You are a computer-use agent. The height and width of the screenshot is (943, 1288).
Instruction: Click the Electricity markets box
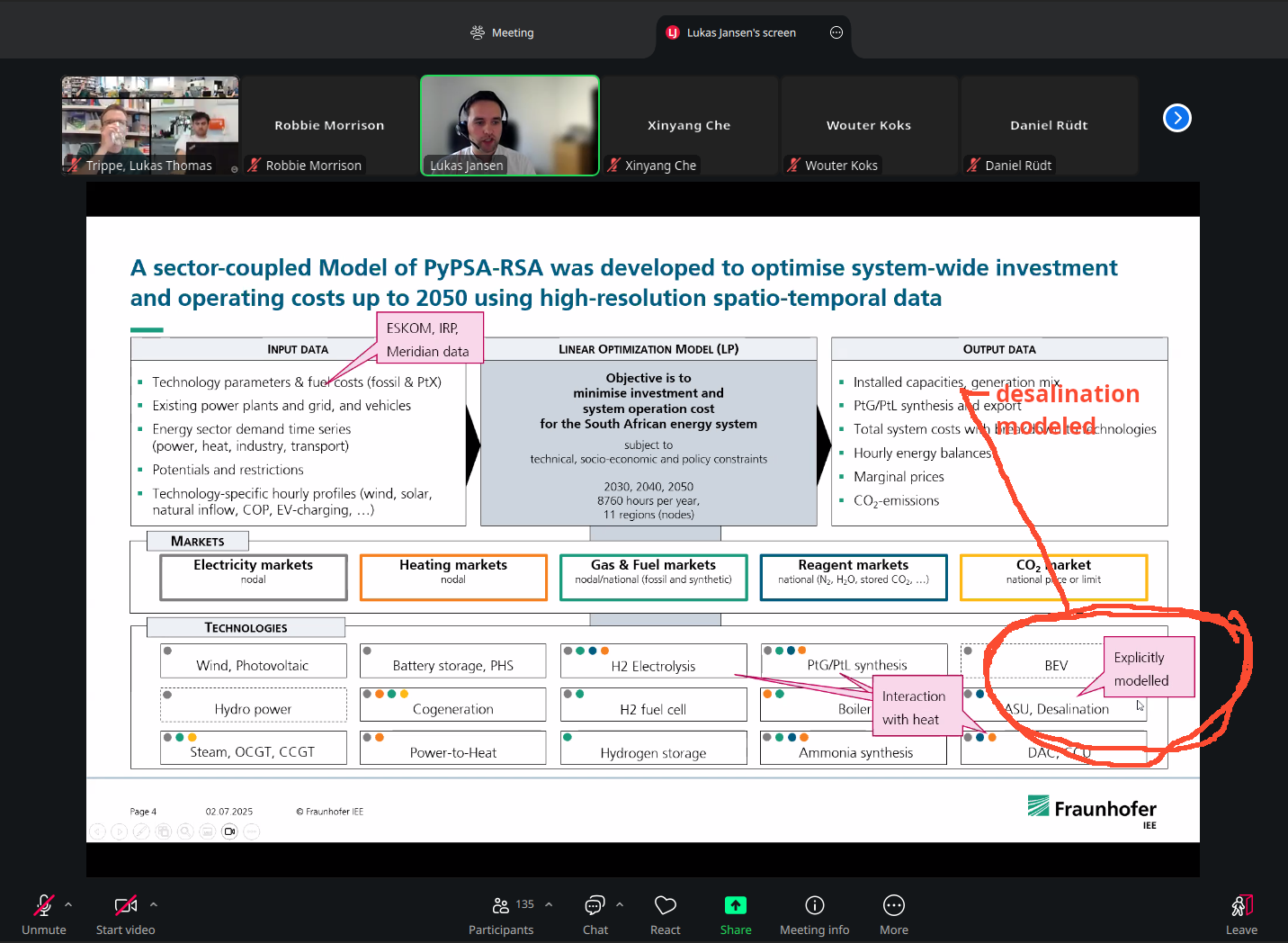[254, 577]
